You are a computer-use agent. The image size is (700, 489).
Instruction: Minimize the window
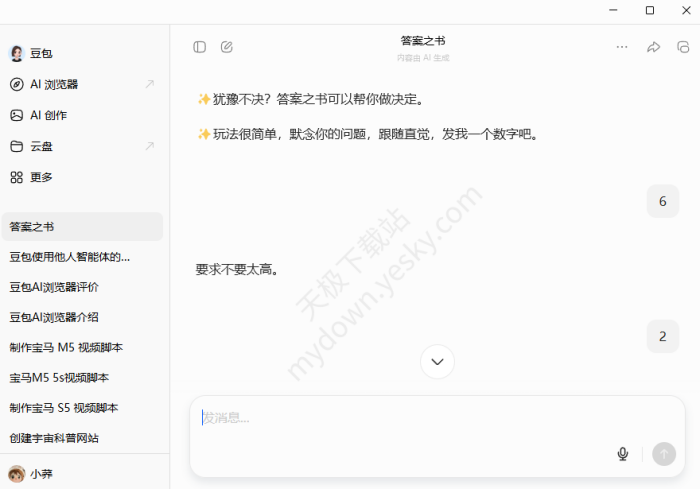coord(613,10)
